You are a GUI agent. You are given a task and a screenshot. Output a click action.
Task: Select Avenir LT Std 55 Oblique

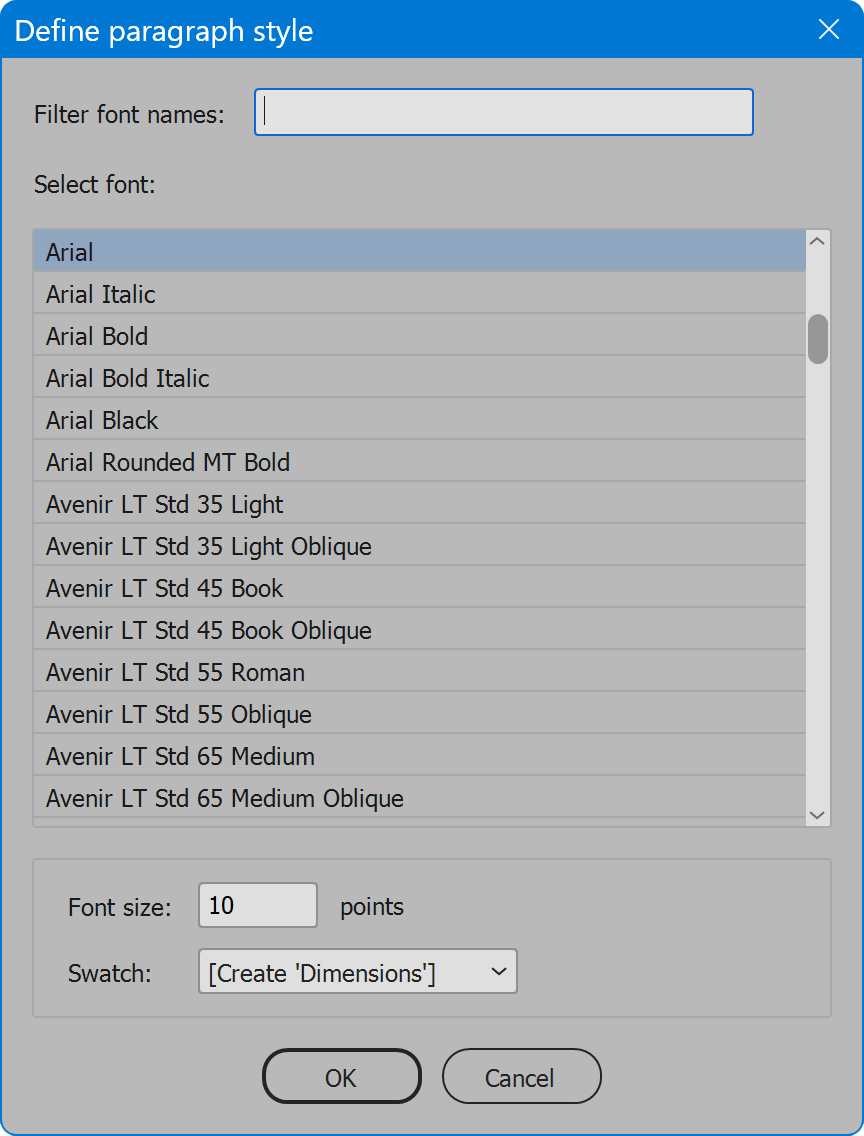(x=419, y=714)
